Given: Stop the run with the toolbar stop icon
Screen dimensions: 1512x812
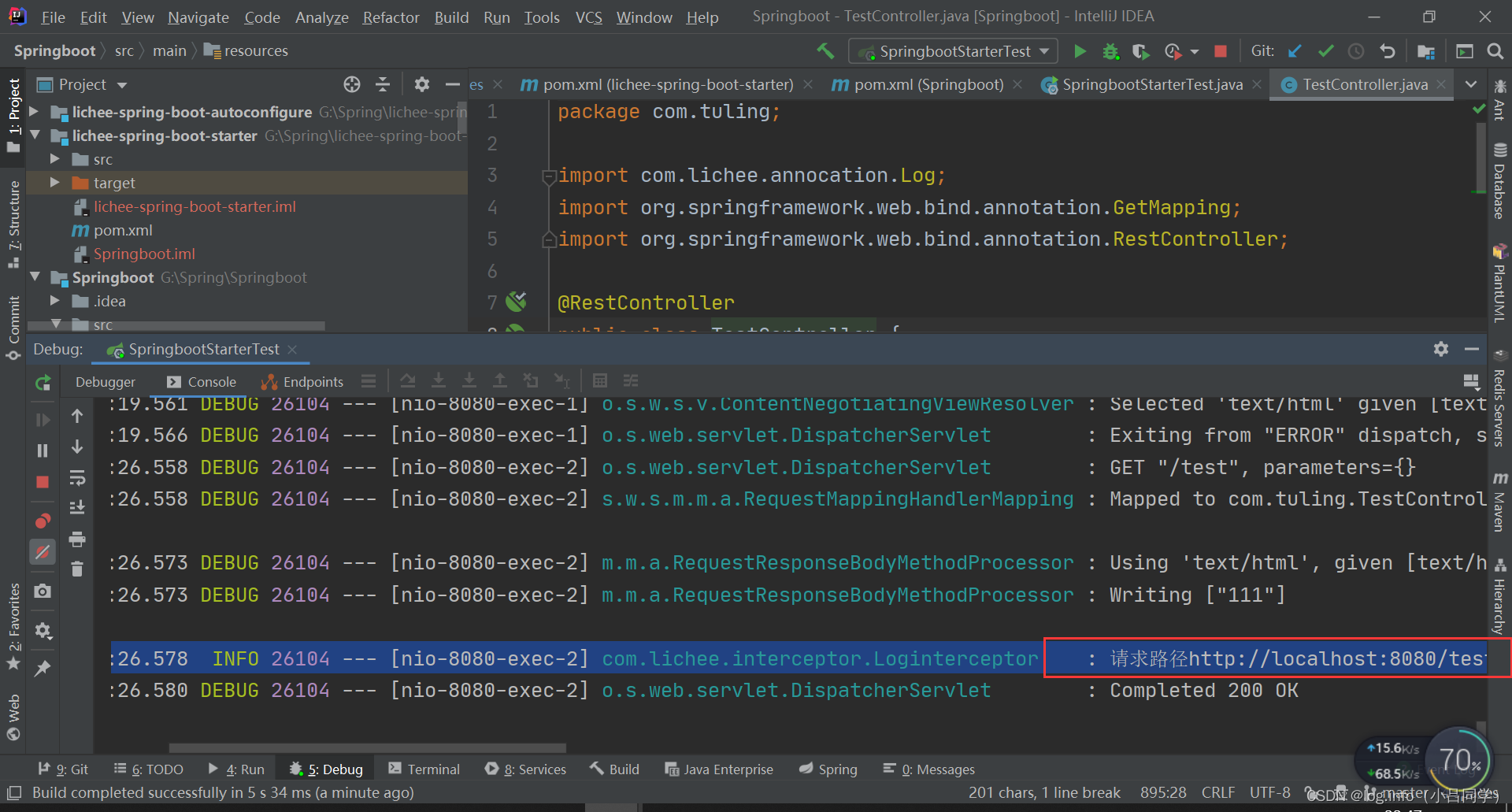Looking at the screenshot, I should point(1221,51).
